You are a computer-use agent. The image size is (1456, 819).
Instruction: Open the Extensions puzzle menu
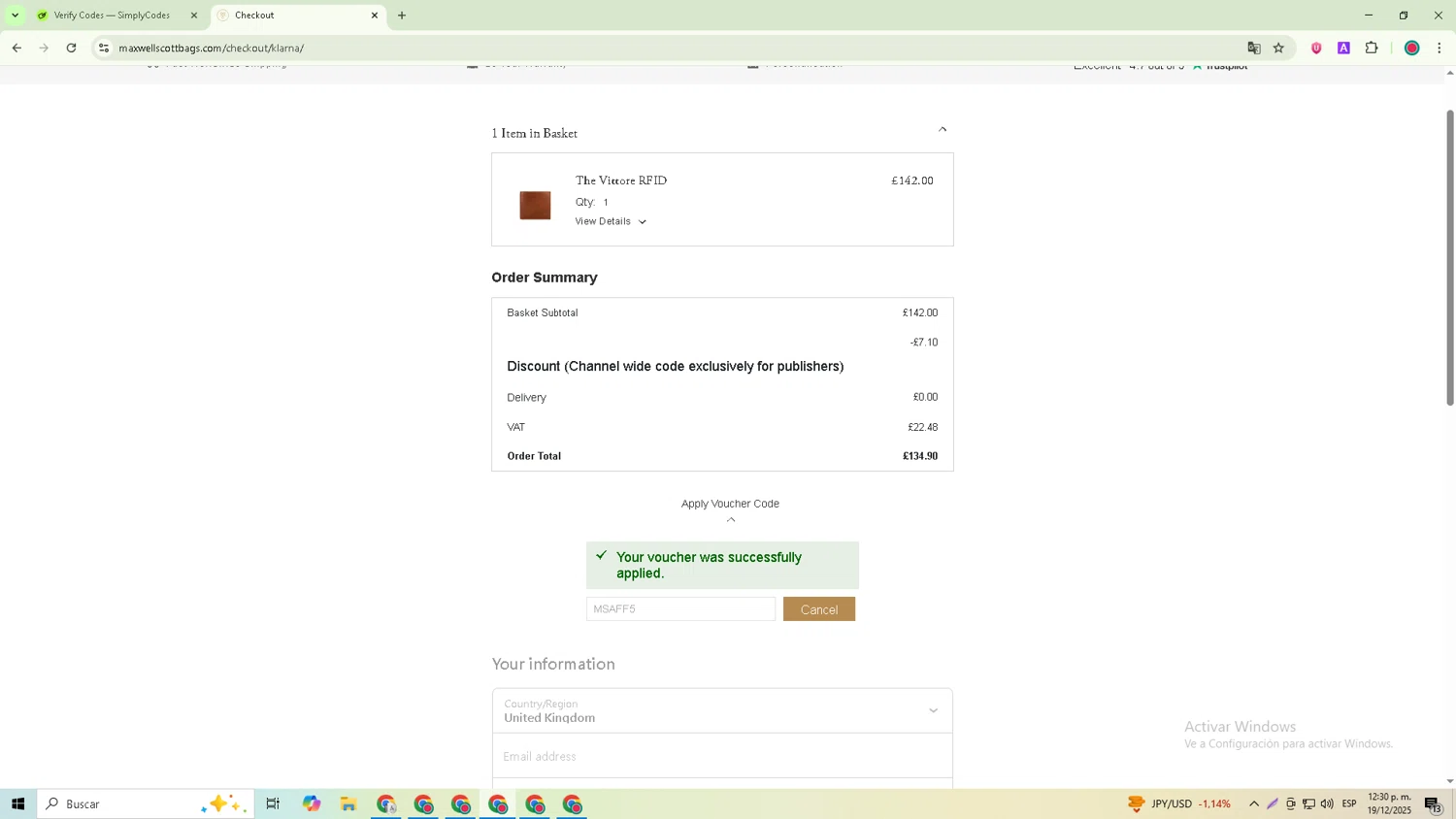[1372, 48]
